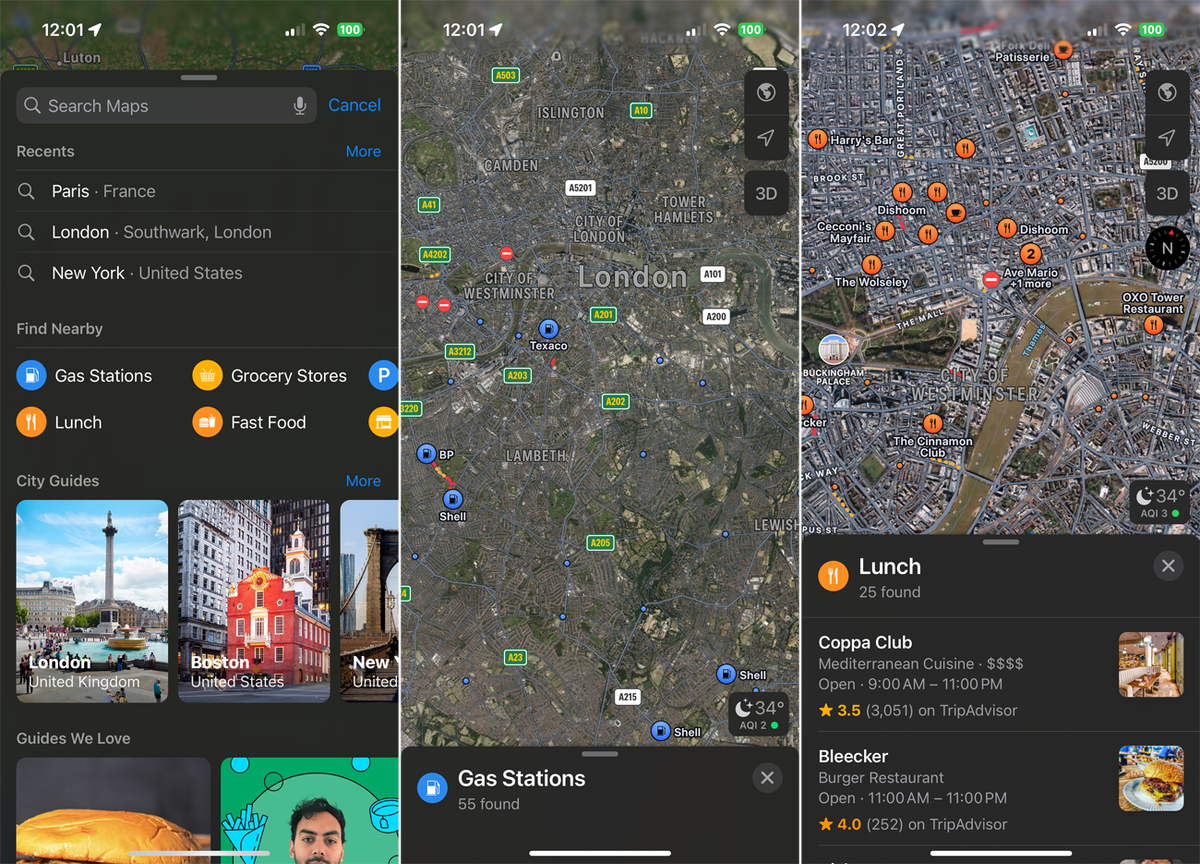Select the OXO Tower Restaurant pin
This screenshot has width=1200, height=864.
(x=1153, y=324)
